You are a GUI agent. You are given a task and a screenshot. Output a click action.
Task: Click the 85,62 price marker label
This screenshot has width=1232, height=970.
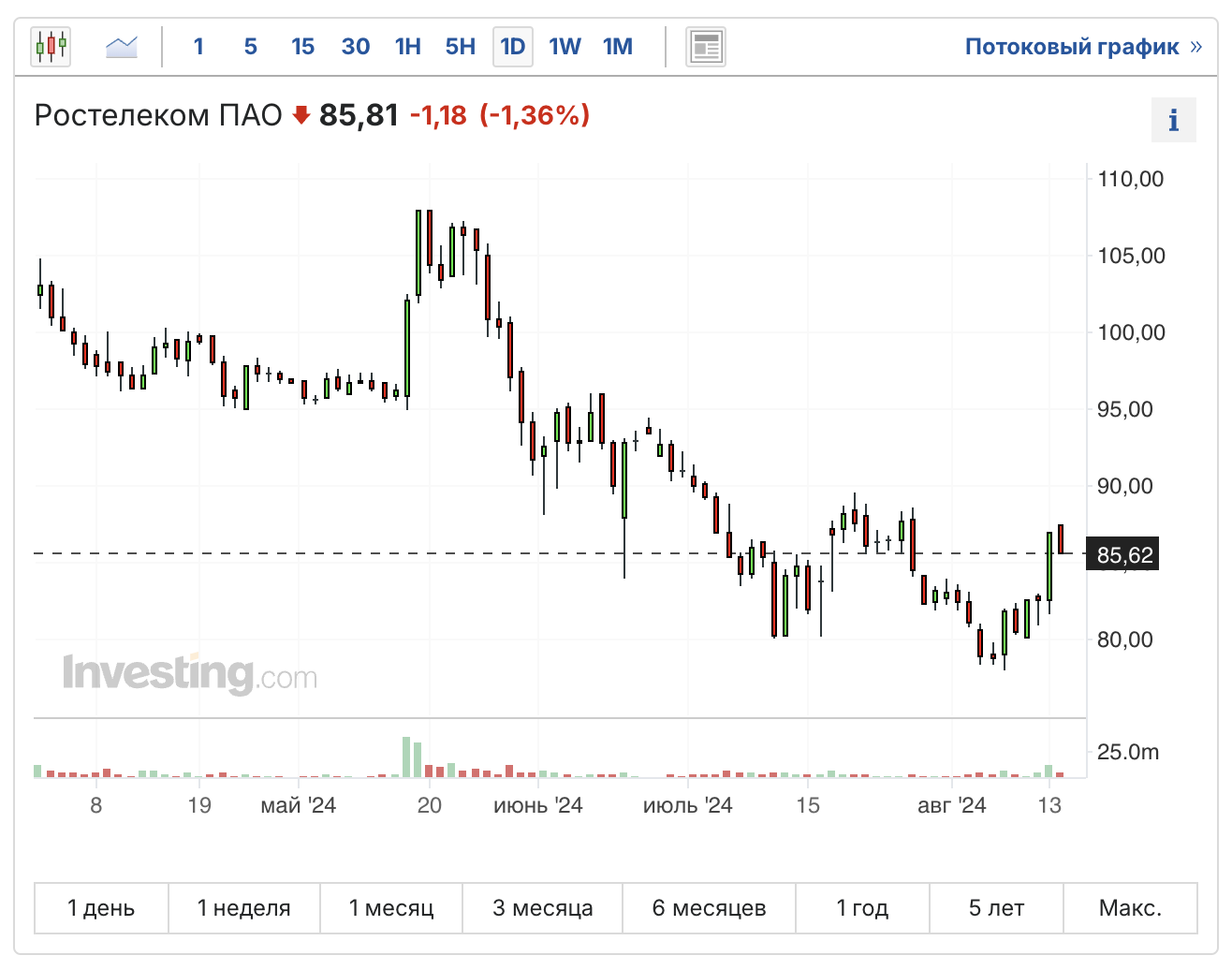click(x=1124, y=555)
